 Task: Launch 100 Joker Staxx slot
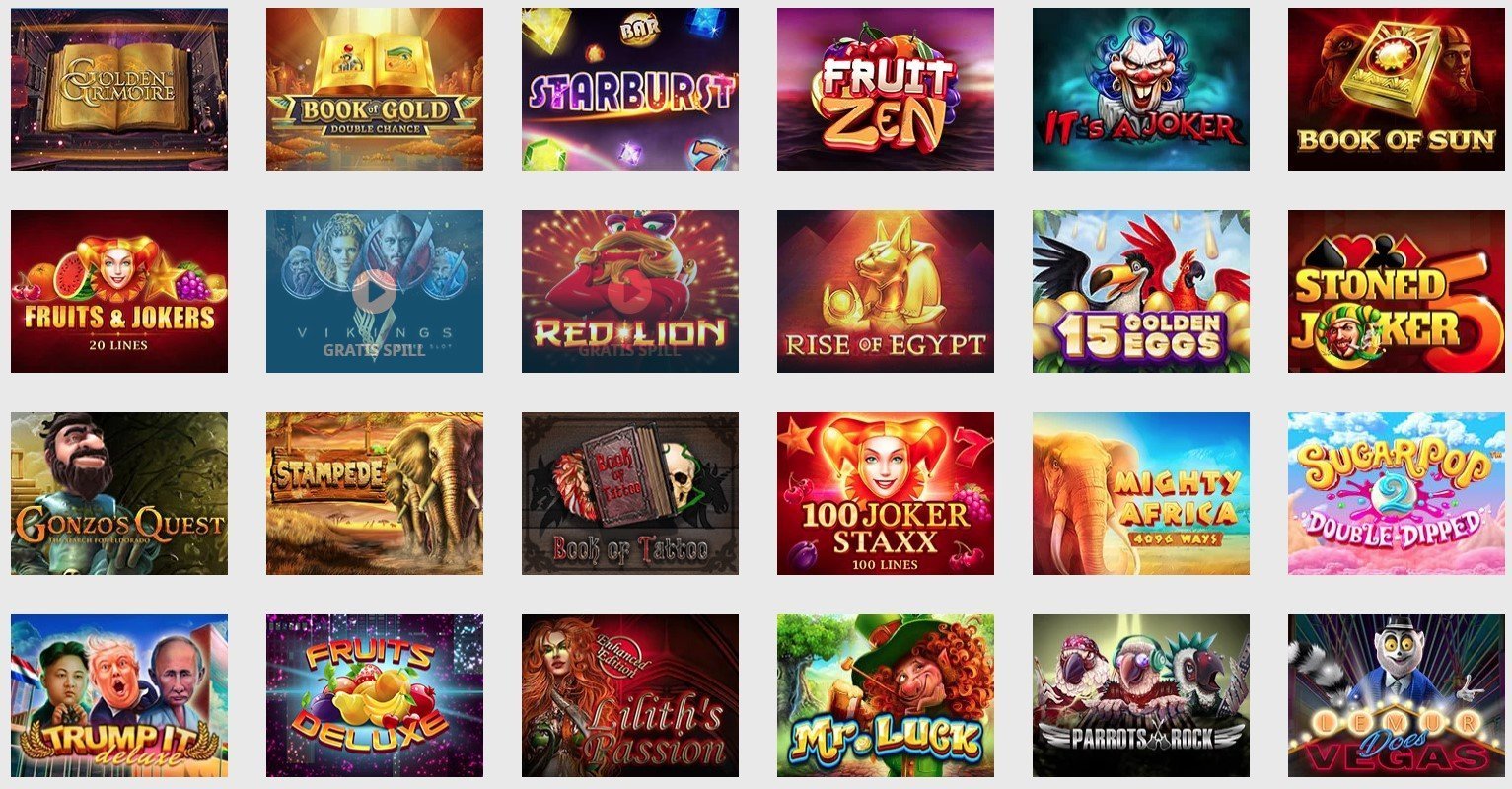coord(886,493)
